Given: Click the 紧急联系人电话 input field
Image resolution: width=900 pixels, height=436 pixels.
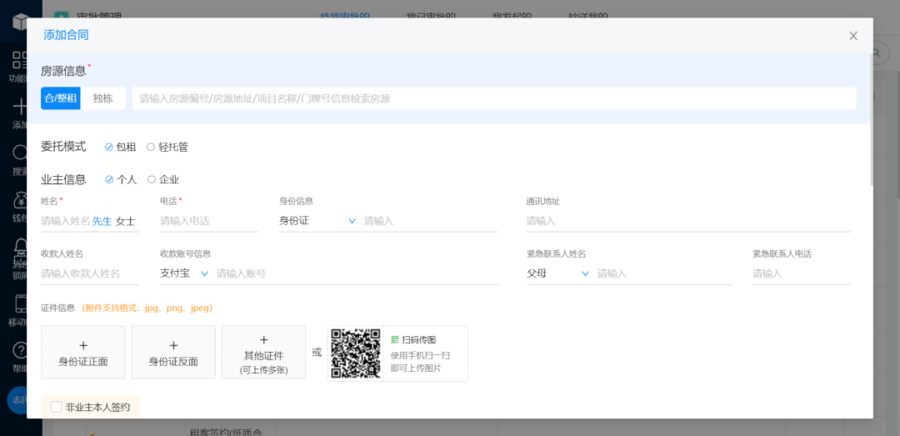Looking at the screenshot, I should pyautogui.click(x=801, y=274).
